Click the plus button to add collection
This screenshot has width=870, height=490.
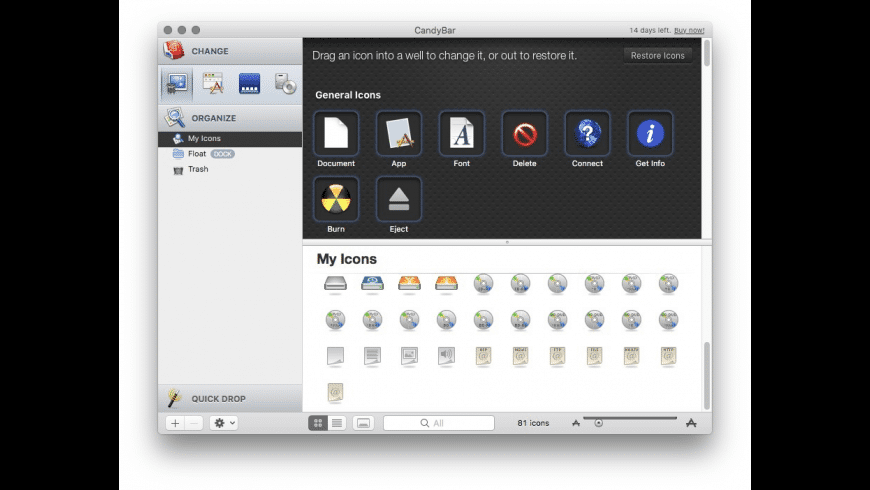pyautogui.click(x=175, y=423)
